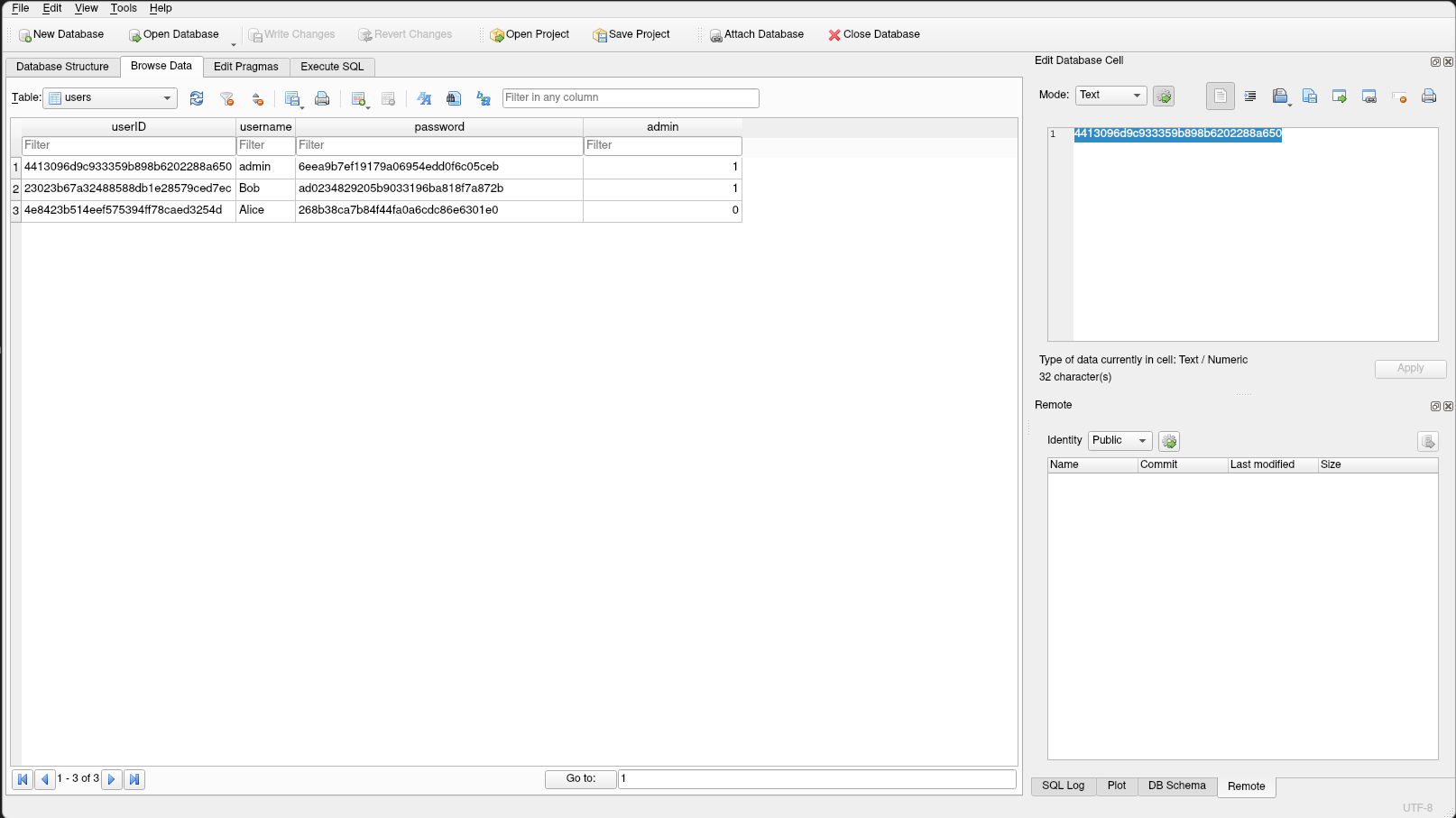The width and height of the screenshot is (1456, 818).
Task: Clear all filters icon in Browse Data
Action: coord(227,98)
